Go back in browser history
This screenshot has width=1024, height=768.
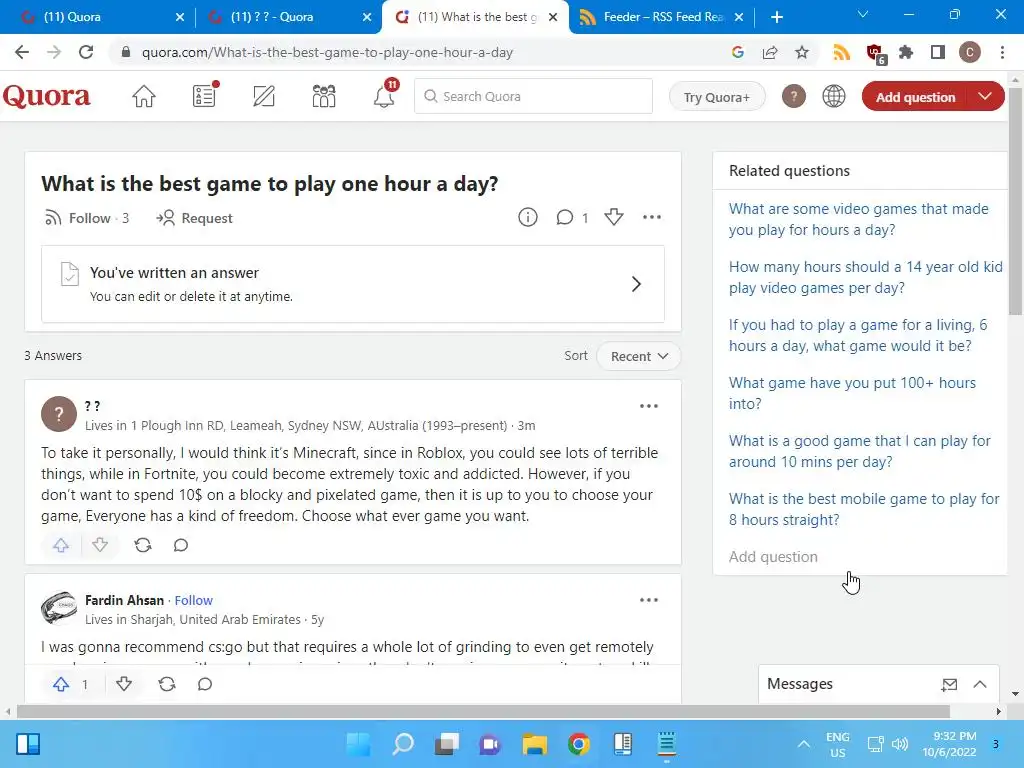click(x=22, y=52)
